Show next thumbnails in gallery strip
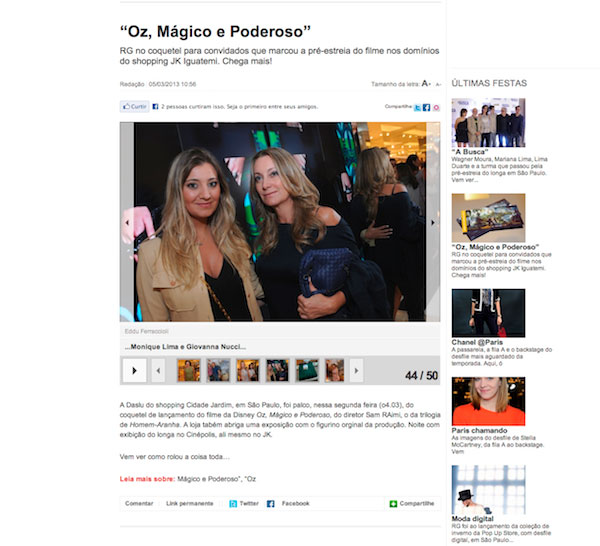 pyautogui.click(x=356, y=370)
